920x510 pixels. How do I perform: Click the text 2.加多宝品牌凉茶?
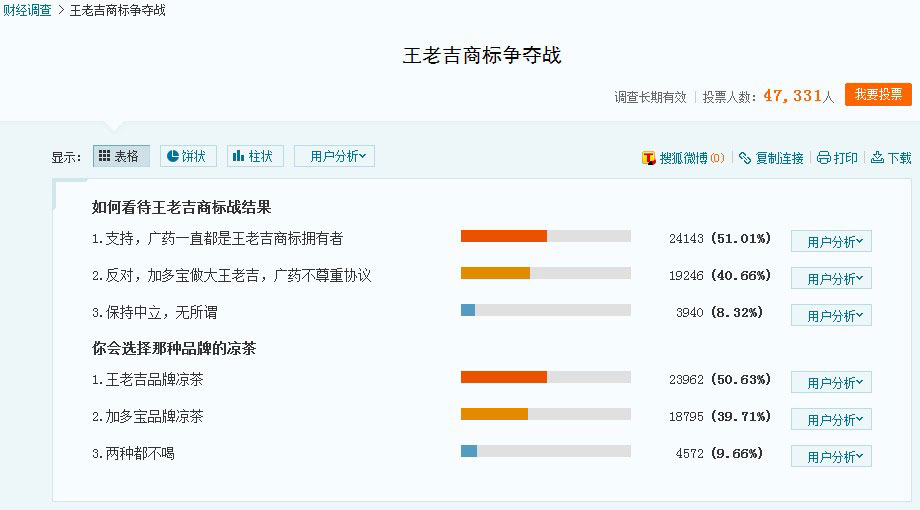[x=148, y=416]
